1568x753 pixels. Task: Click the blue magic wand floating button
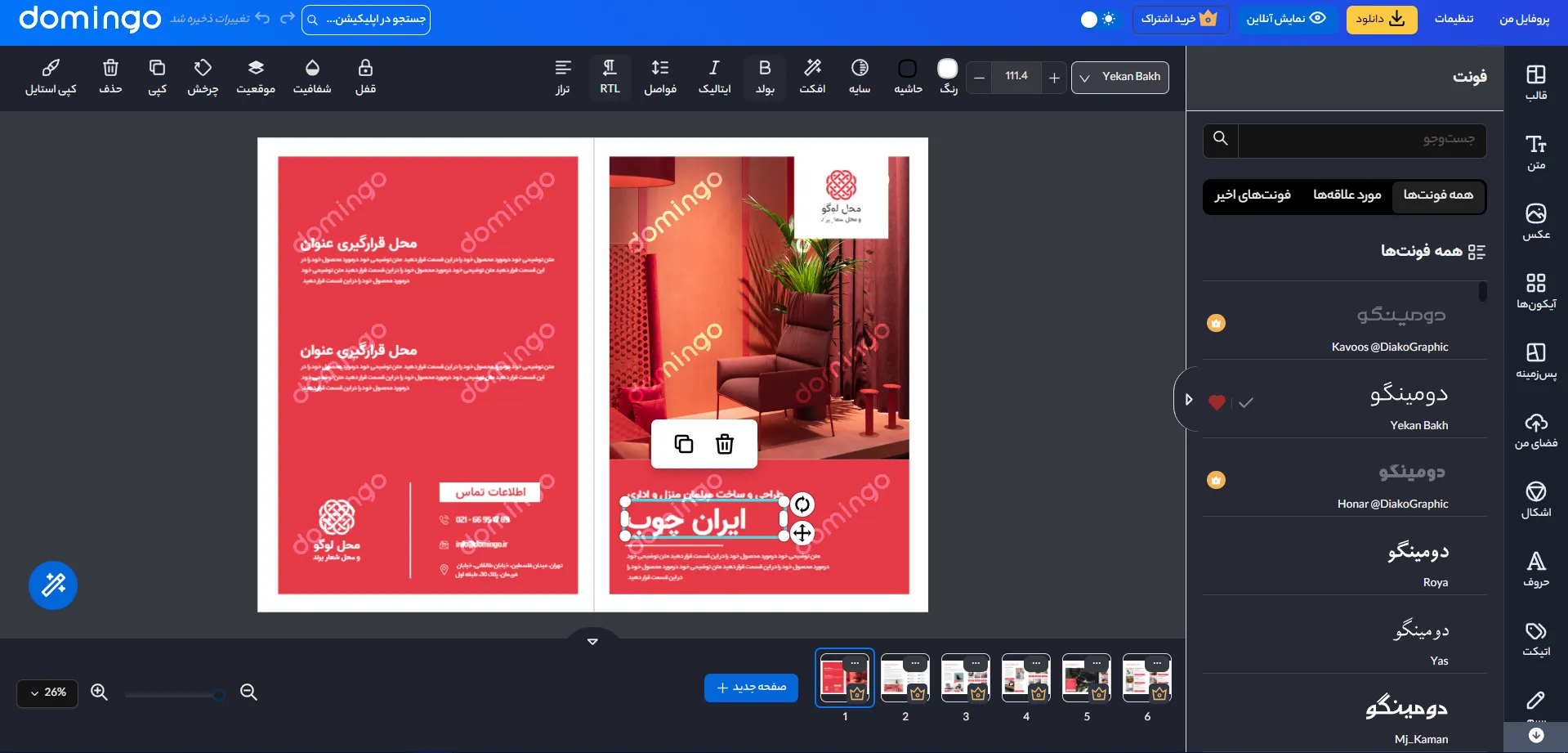click(53, 585)
